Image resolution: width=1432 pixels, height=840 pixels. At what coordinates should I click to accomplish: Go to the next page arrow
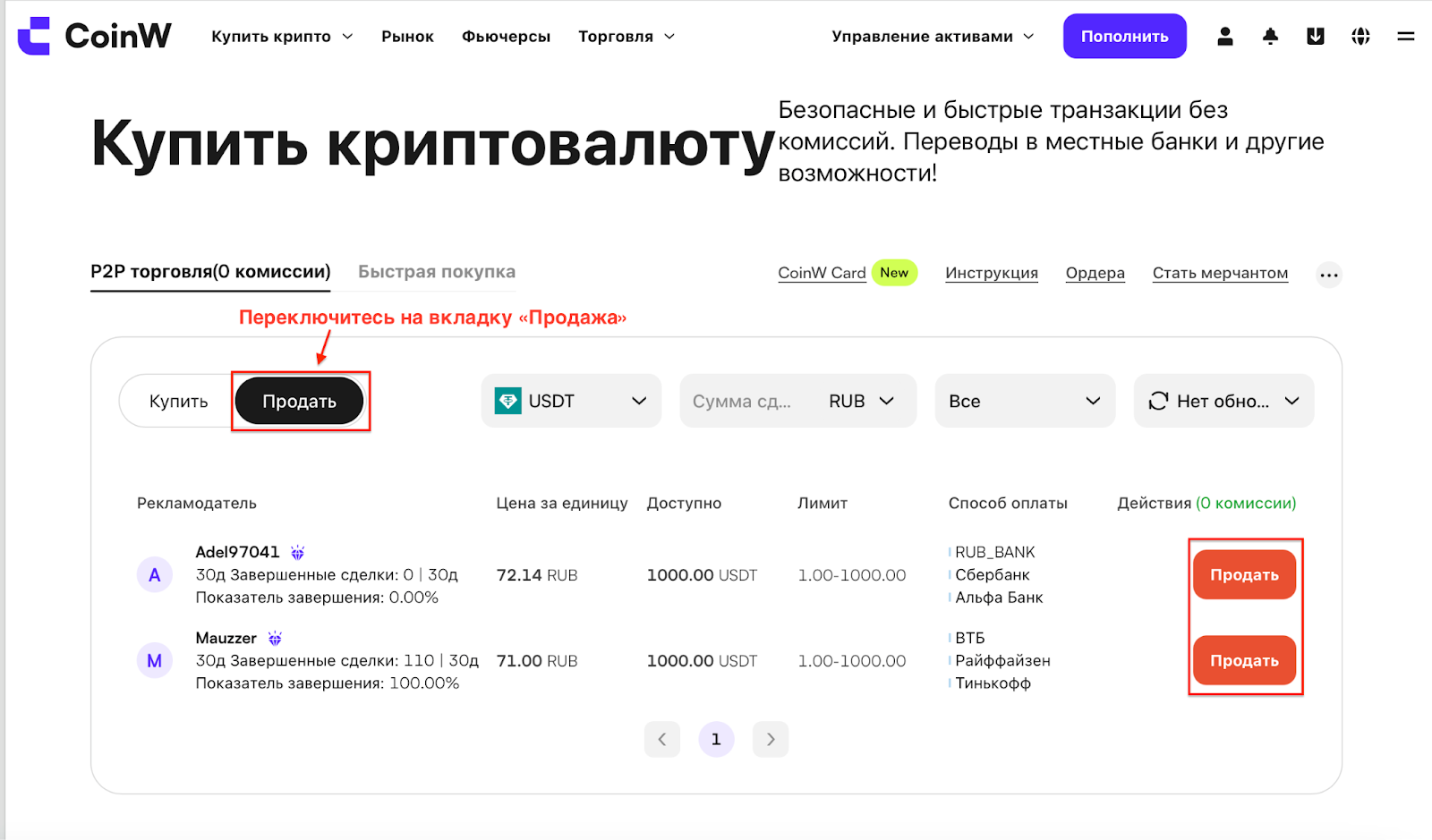771,739
